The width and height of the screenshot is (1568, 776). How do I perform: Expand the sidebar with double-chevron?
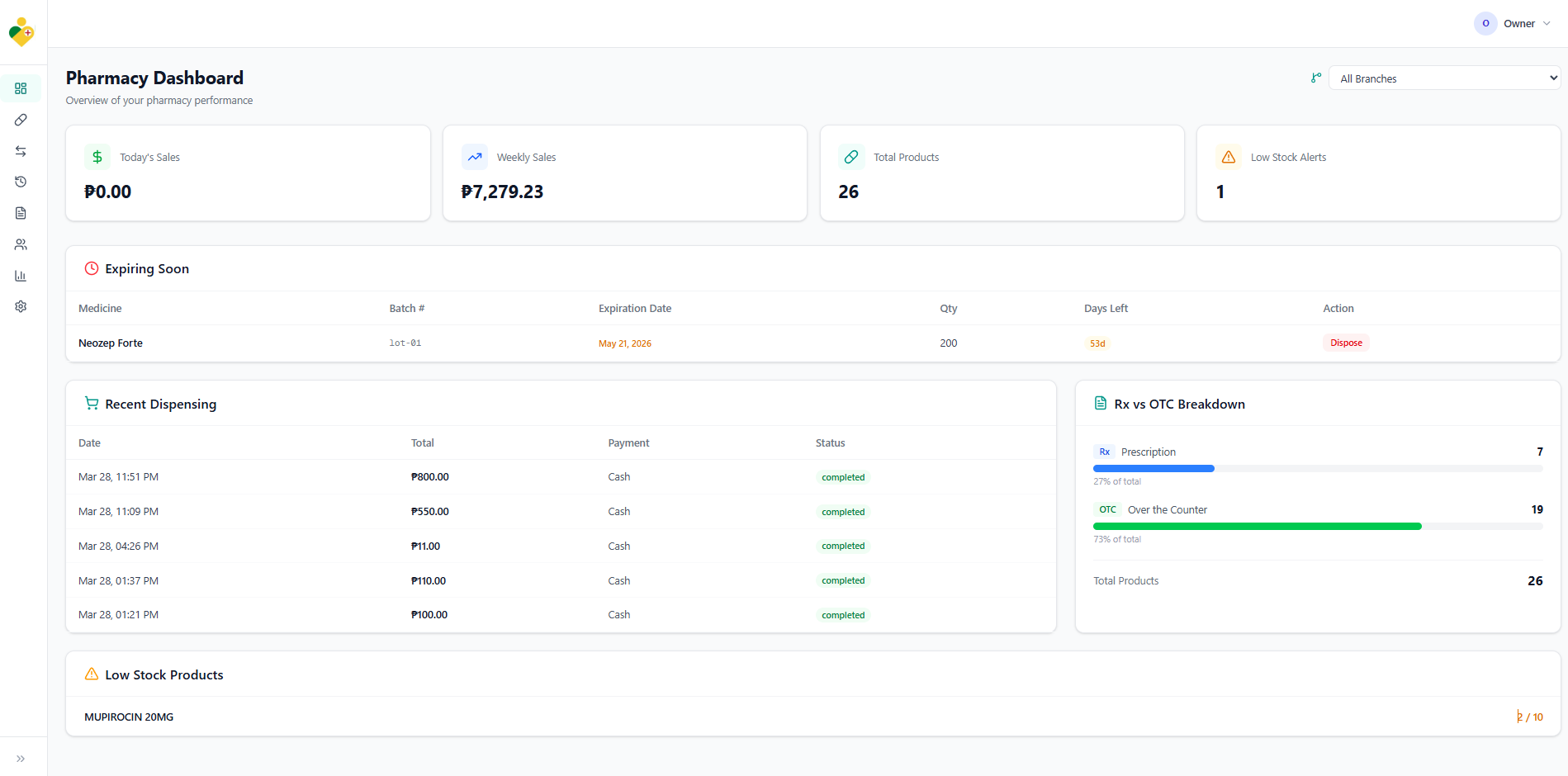point(21,759)
